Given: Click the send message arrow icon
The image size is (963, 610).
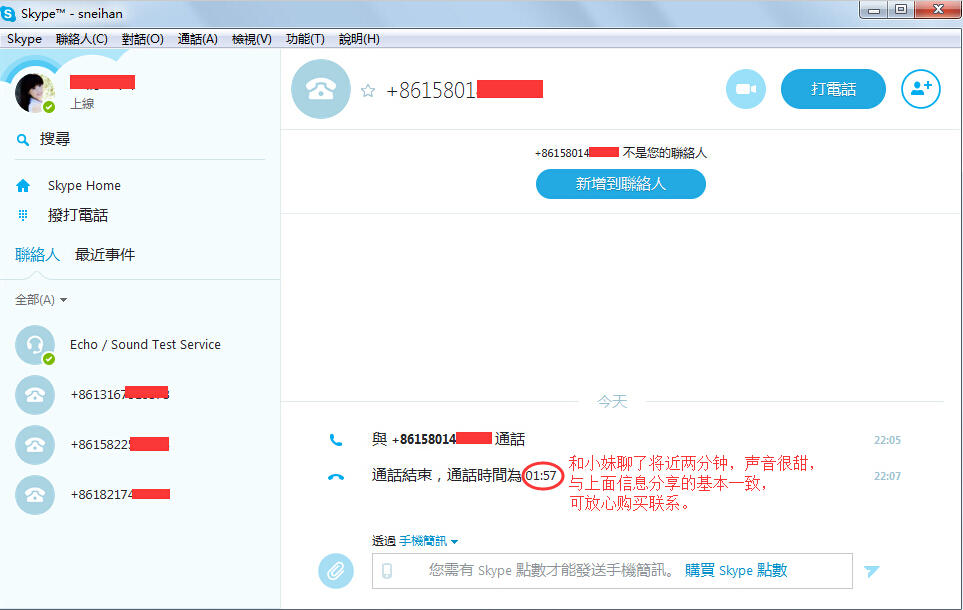Looking at the screenshot, I should click(x=871, y=571).
